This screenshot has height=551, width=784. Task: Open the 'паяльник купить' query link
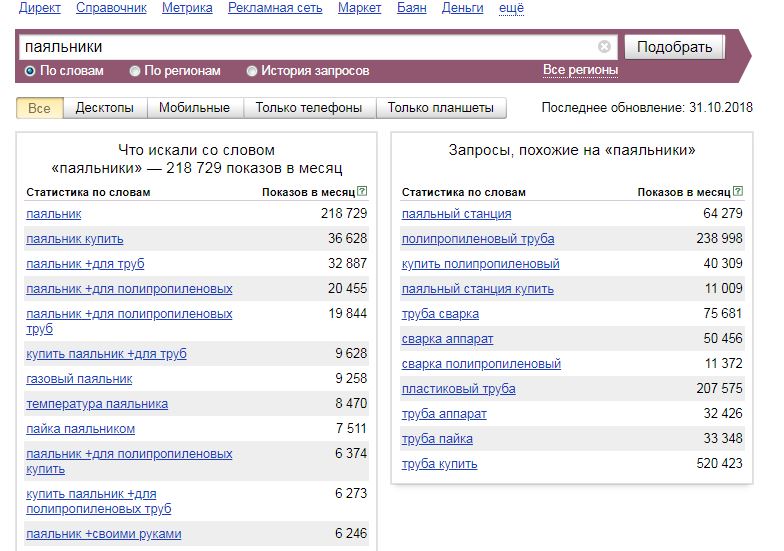click(74, 239)
